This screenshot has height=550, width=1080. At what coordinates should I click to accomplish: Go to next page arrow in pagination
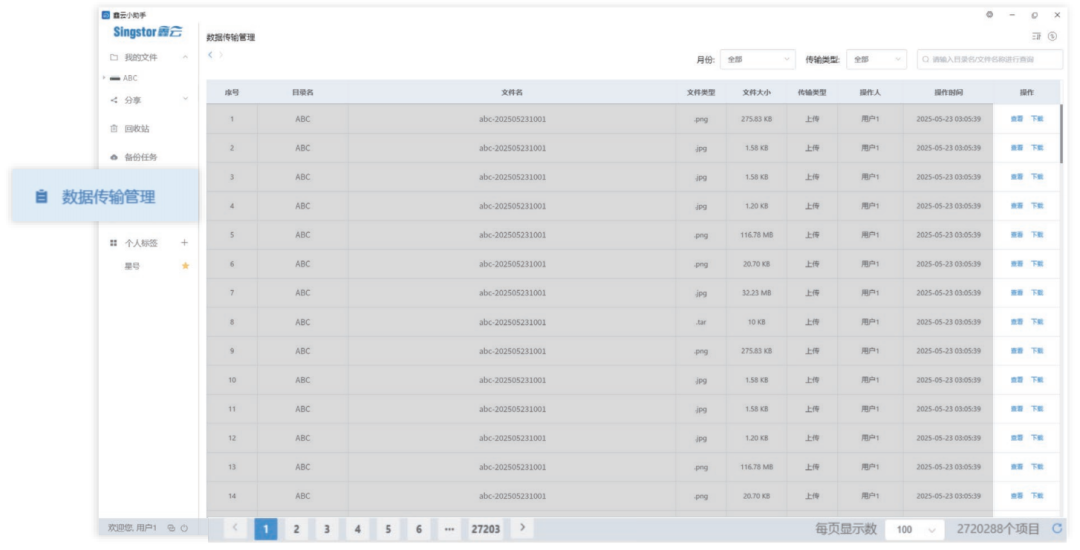tap(523, 528)
